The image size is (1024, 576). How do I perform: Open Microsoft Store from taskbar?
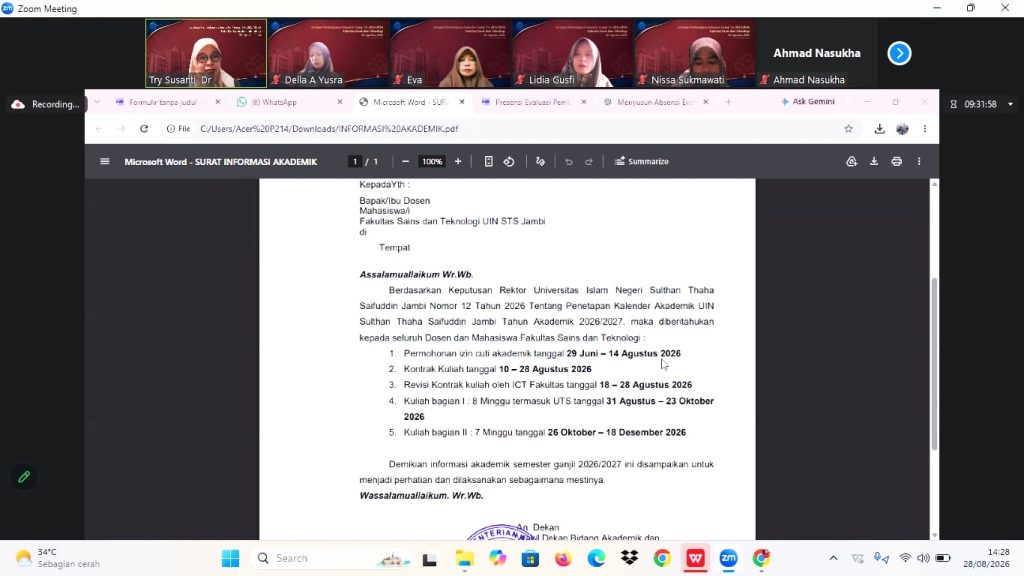530,558
